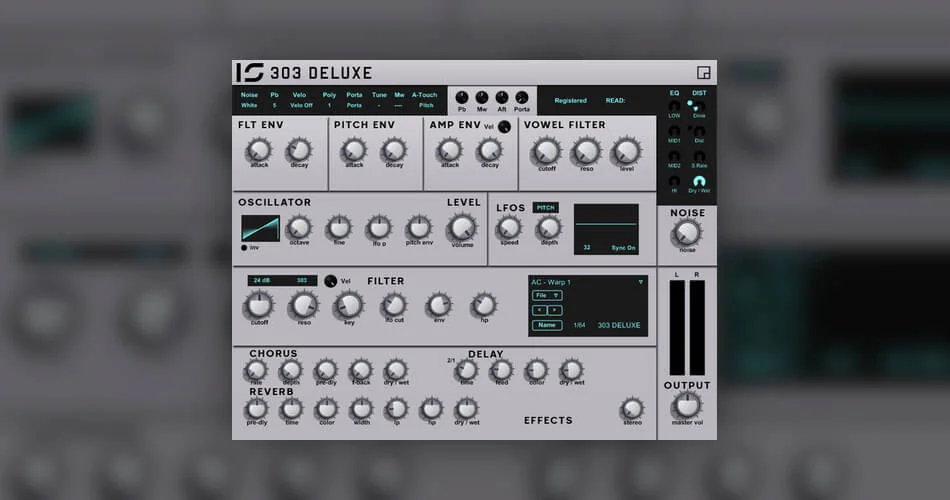Adjust the Porta mini knob in top bar

522,98
